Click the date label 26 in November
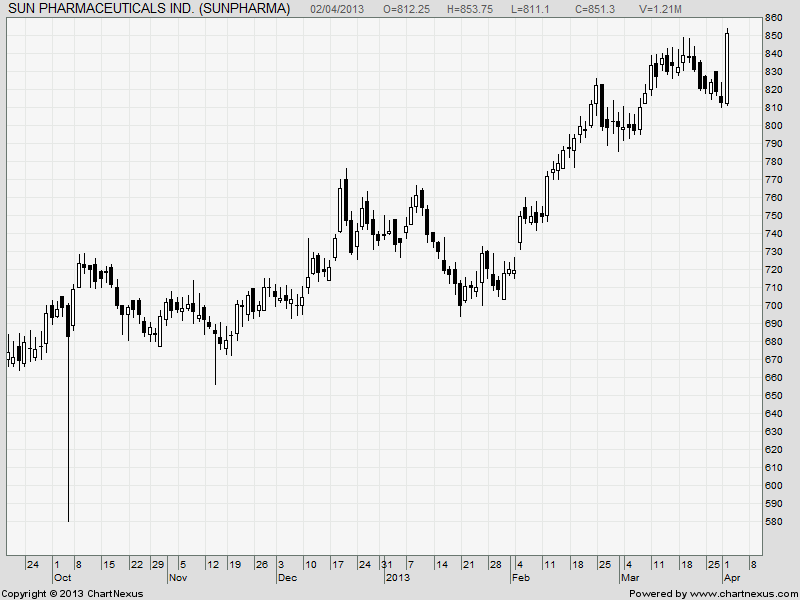 262,565
